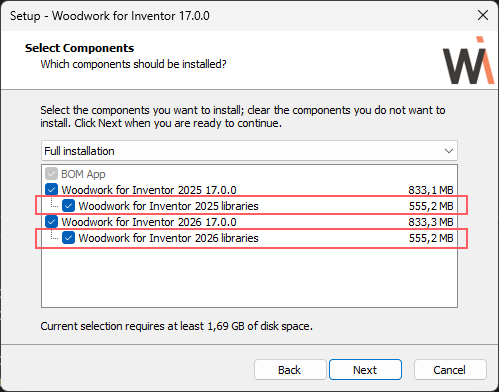This screenshot has height=392, width=499.
Task: Uncheck Woodwork for Inventor 2026 17.0.0
Action: coord(51,222)
